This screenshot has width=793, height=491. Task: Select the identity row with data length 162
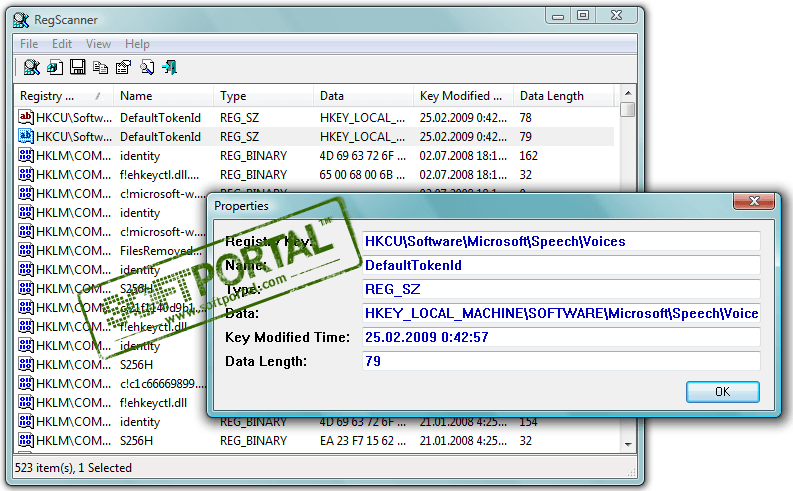[x=316, y=155]
